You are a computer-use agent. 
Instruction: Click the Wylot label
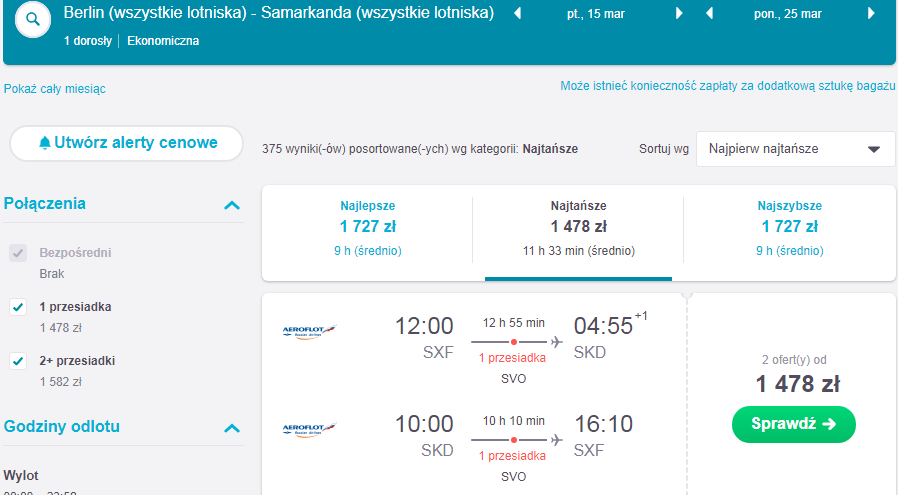[21, 476]
